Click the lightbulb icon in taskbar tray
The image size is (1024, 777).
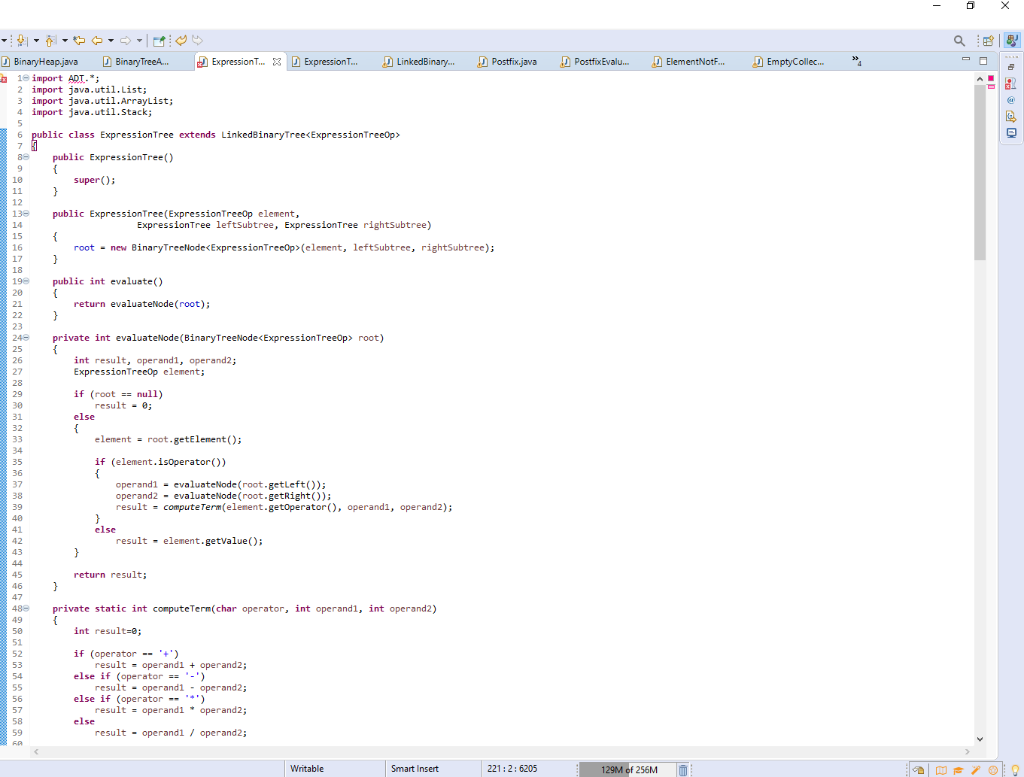point(1015,767)
